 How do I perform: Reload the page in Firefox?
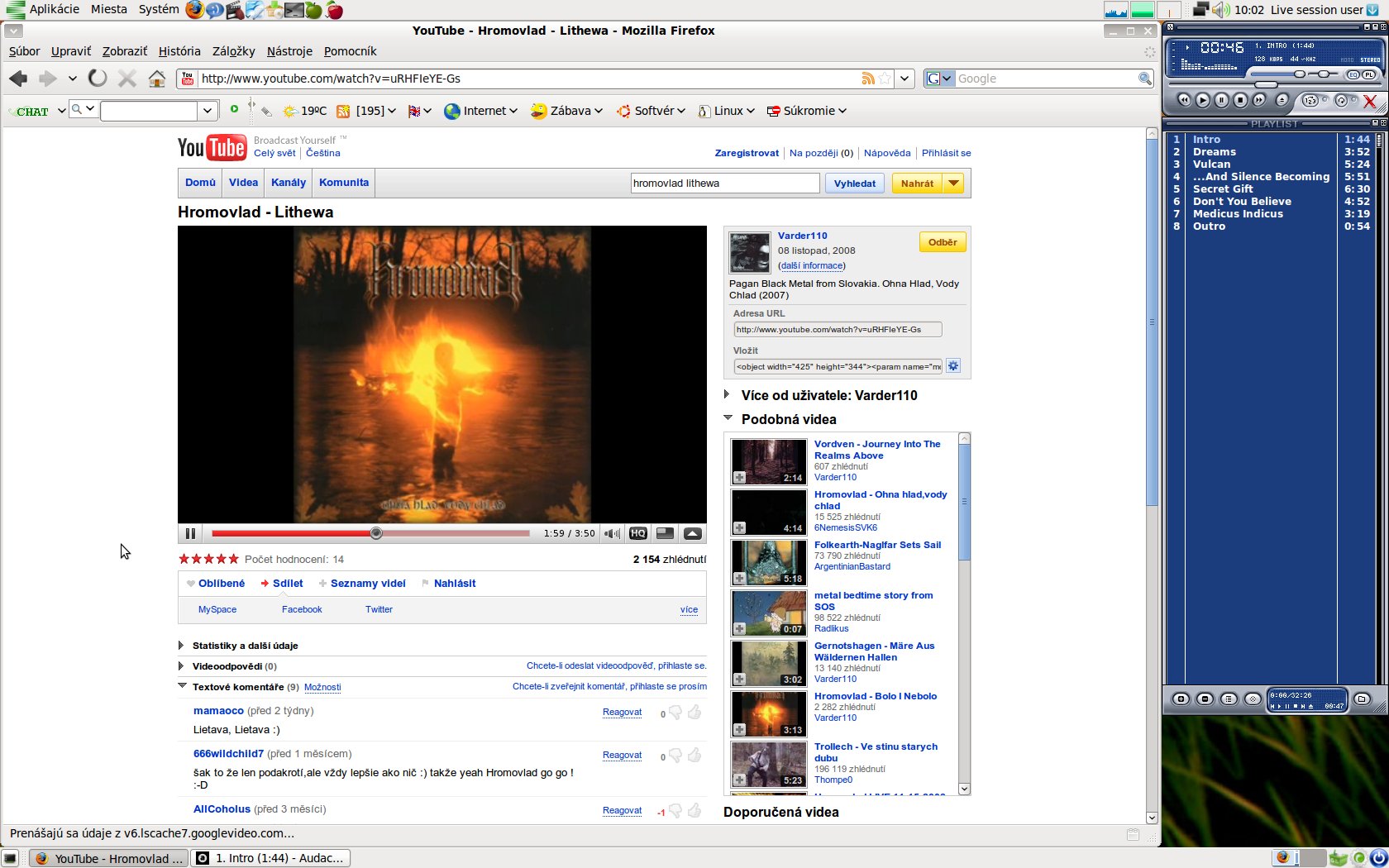98,79
